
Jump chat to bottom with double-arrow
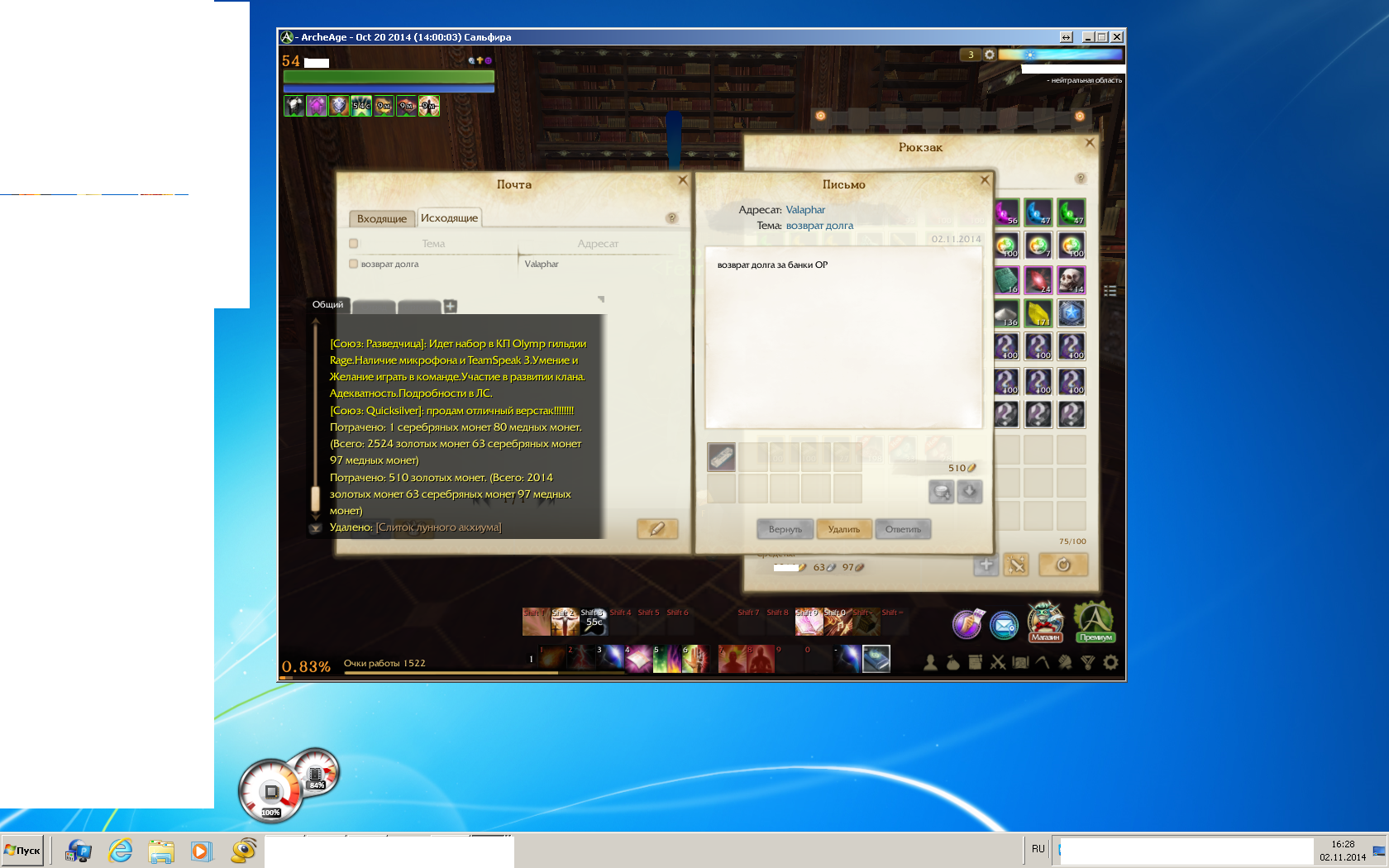pyautogui.click(x=315, y=528)
